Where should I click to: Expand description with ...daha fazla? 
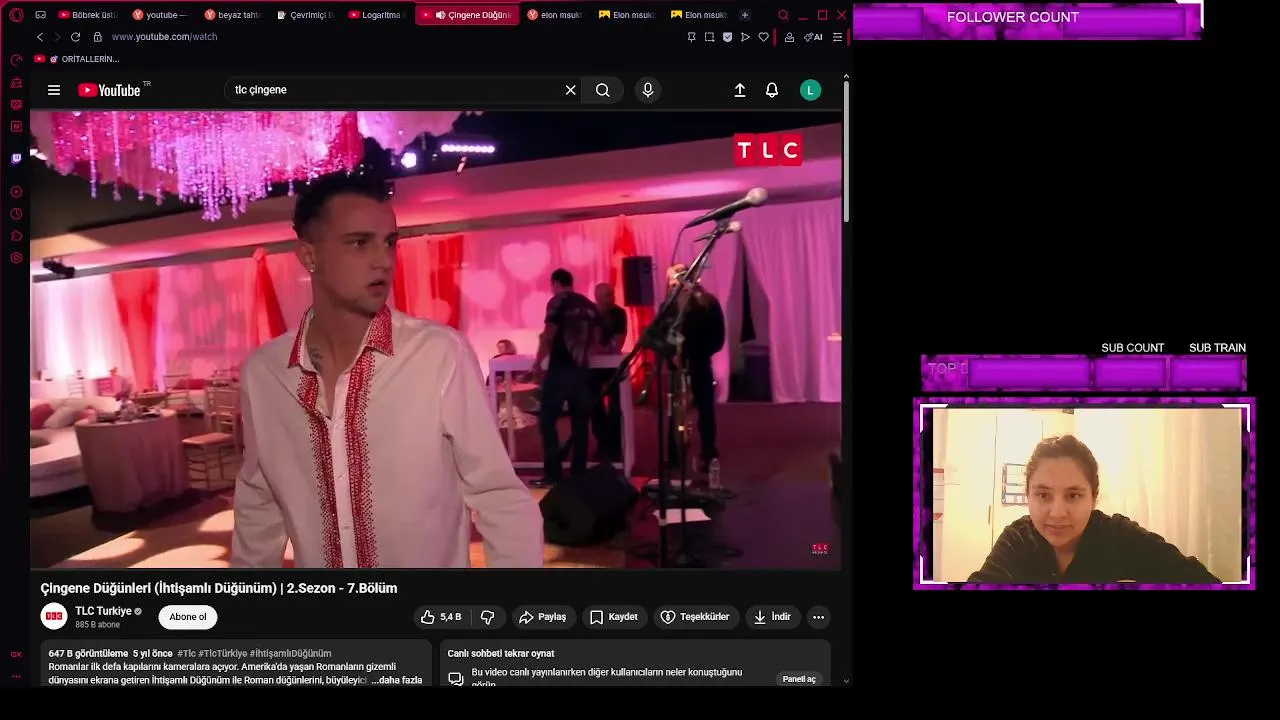[397, 680]
